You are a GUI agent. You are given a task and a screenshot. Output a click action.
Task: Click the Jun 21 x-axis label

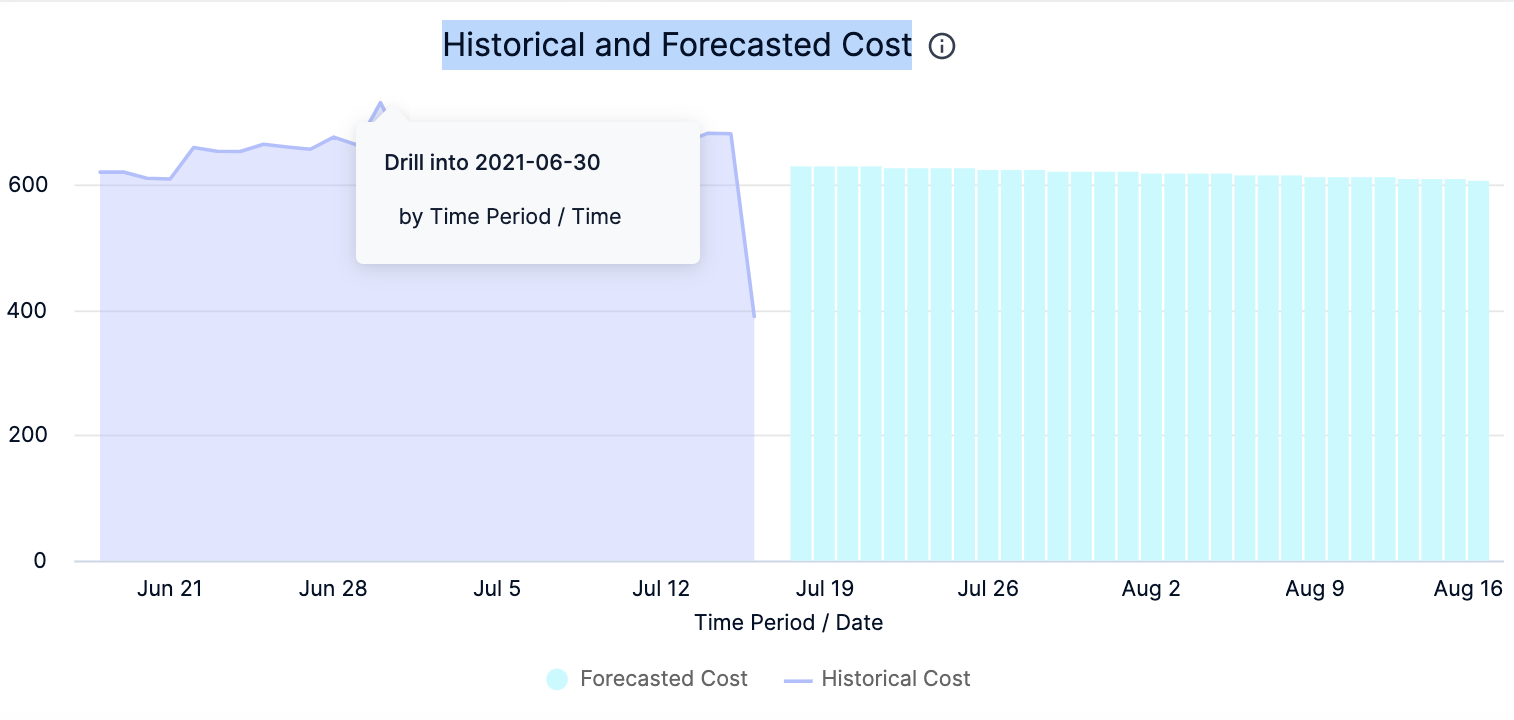click(170, 589)
